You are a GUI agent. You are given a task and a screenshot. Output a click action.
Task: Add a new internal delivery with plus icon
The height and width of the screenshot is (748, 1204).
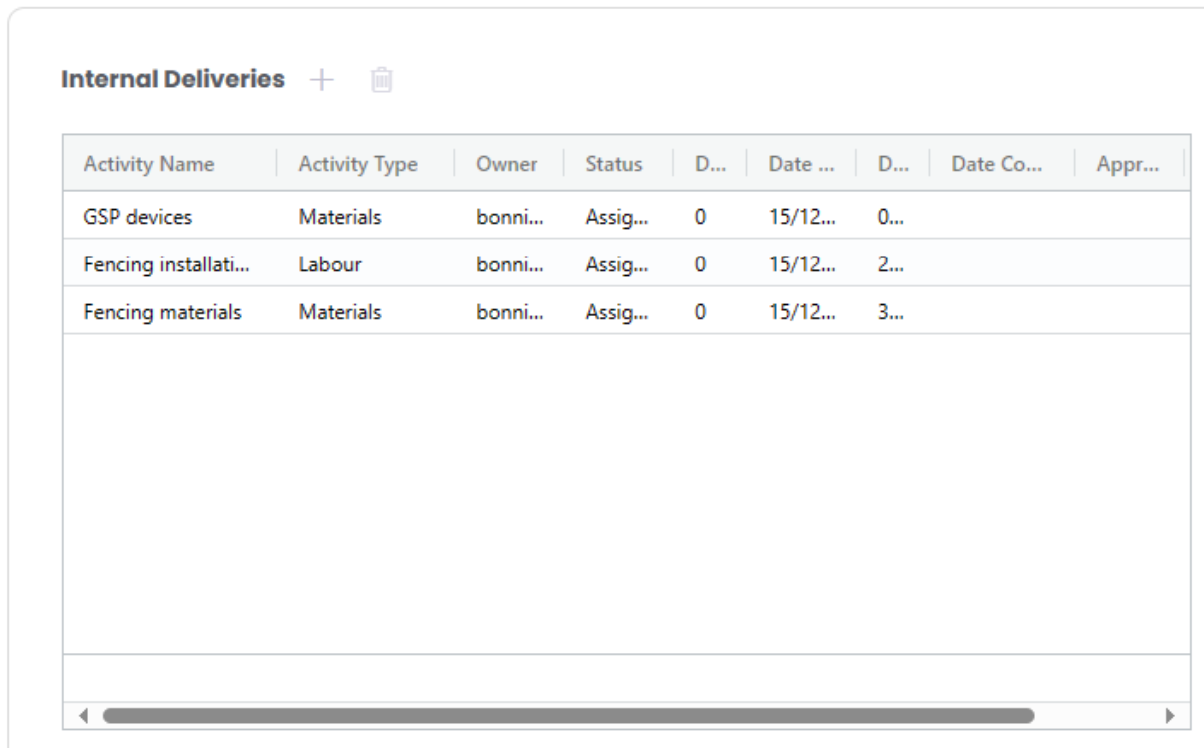[x=321, y=78]
